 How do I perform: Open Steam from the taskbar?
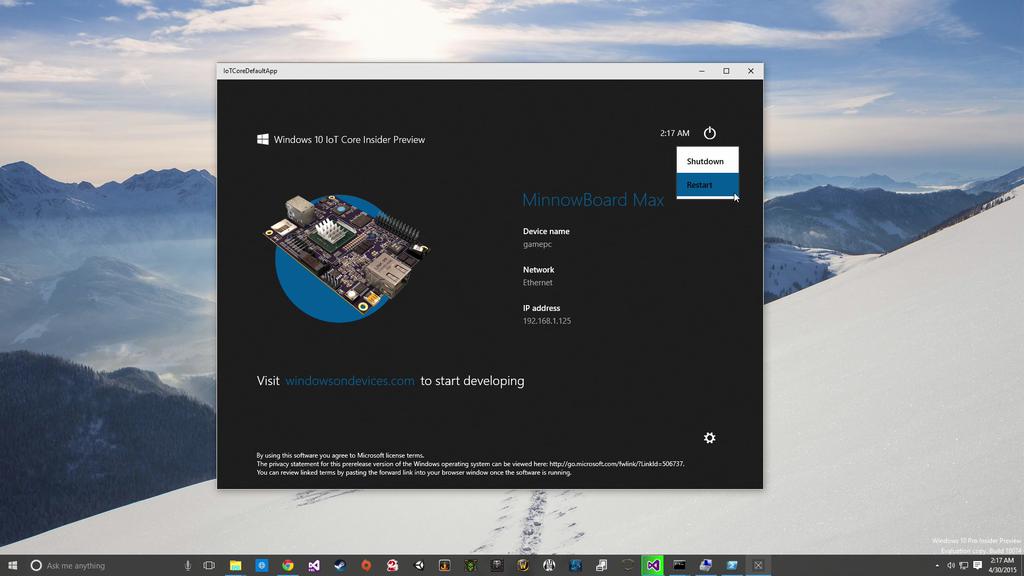[x=340, y=565]
